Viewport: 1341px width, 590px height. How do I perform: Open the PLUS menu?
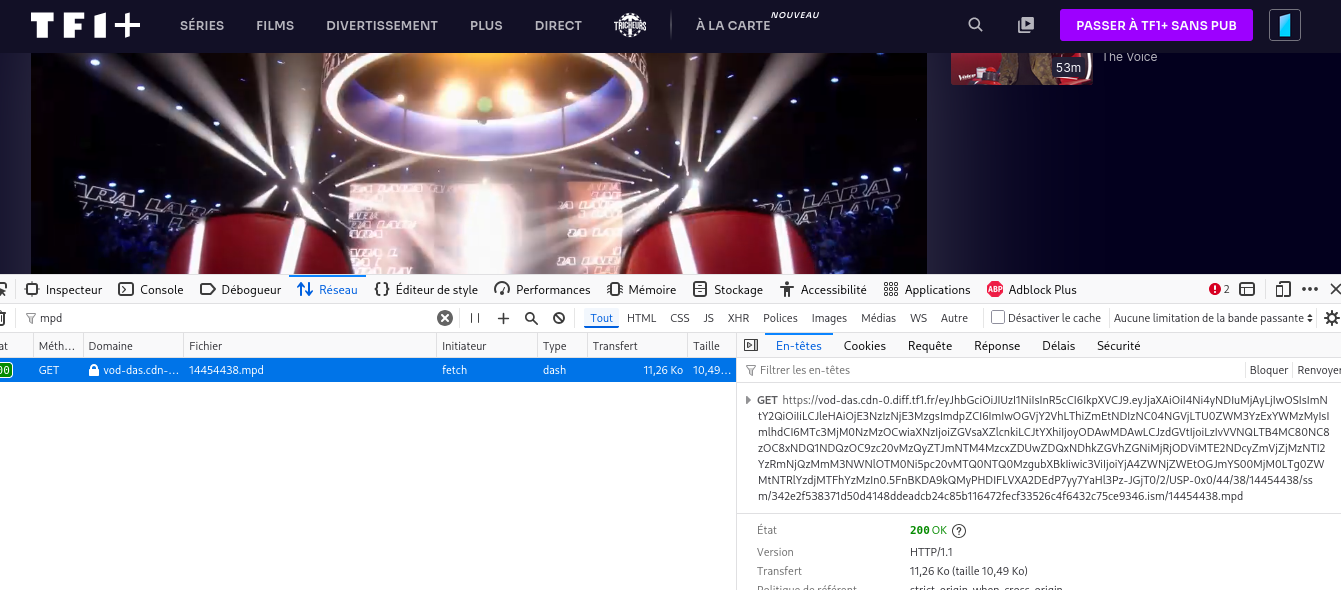[x=486, y=25]
